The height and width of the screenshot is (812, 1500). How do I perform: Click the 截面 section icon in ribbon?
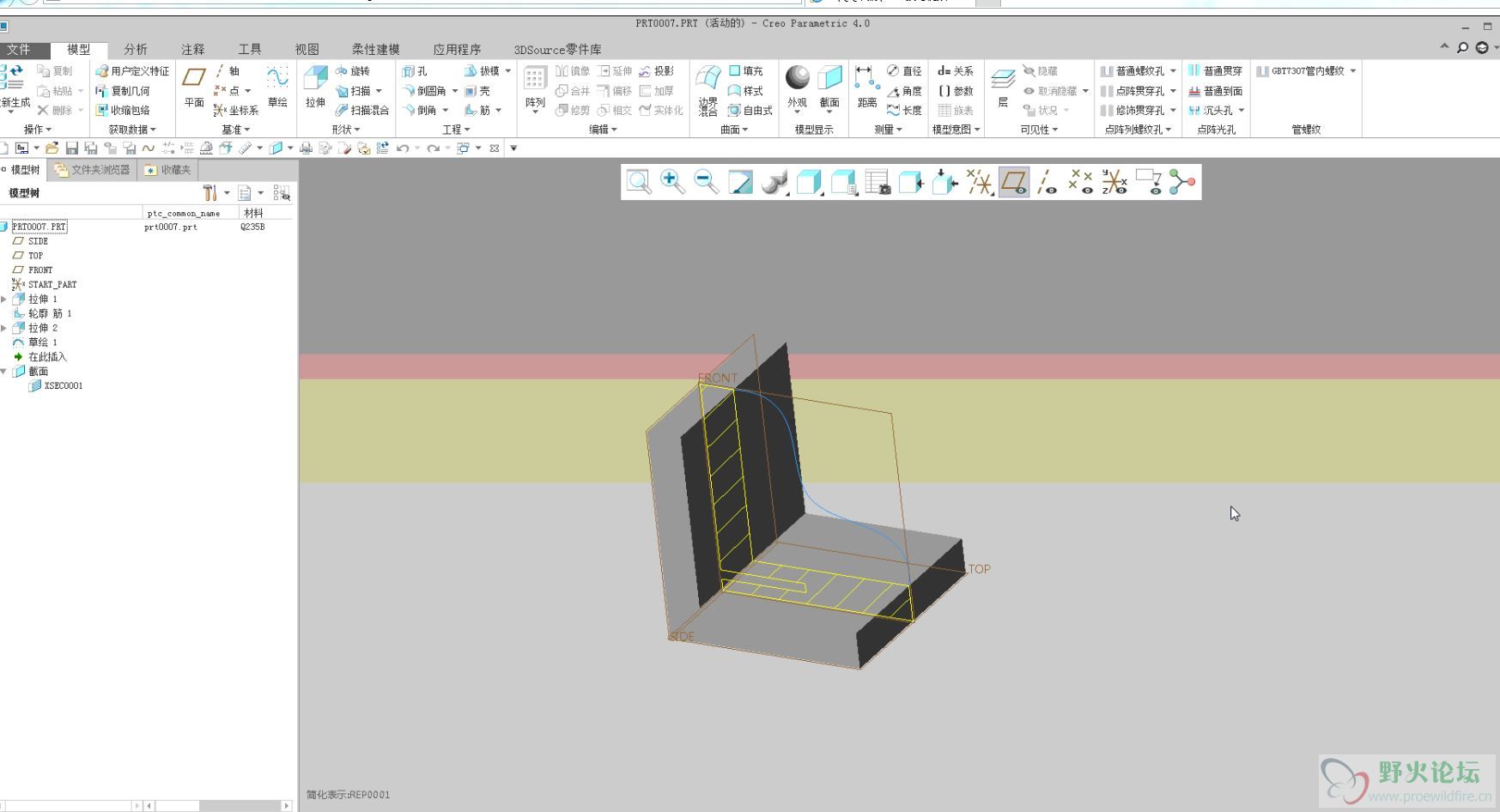829,78
